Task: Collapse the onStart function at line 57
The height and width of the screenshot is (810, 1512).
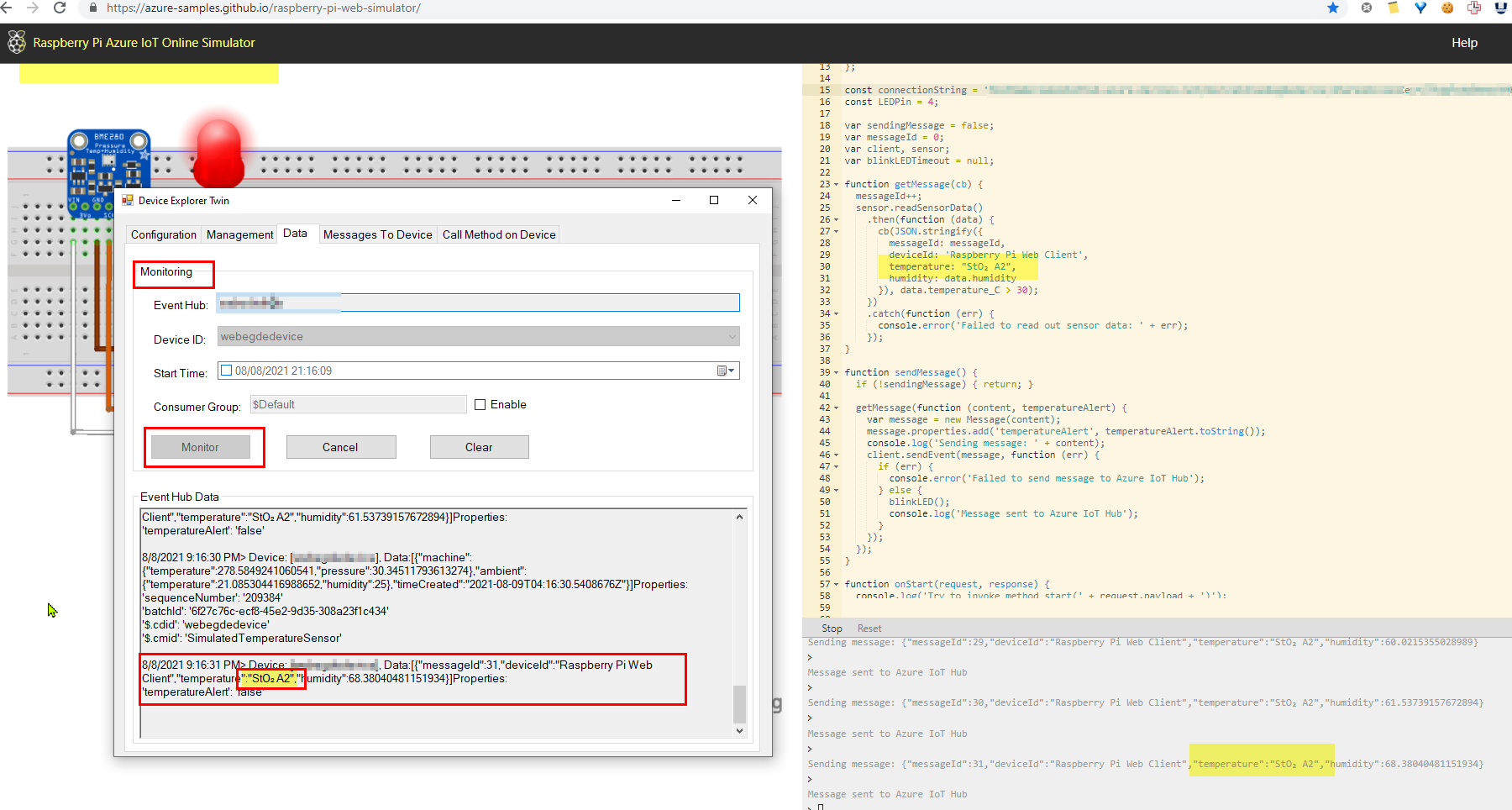Action: [836, 584]
